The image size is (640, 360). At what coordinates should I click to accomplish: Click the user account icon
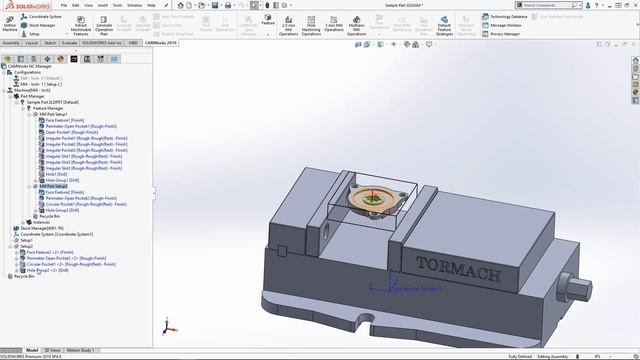(588, 5)
